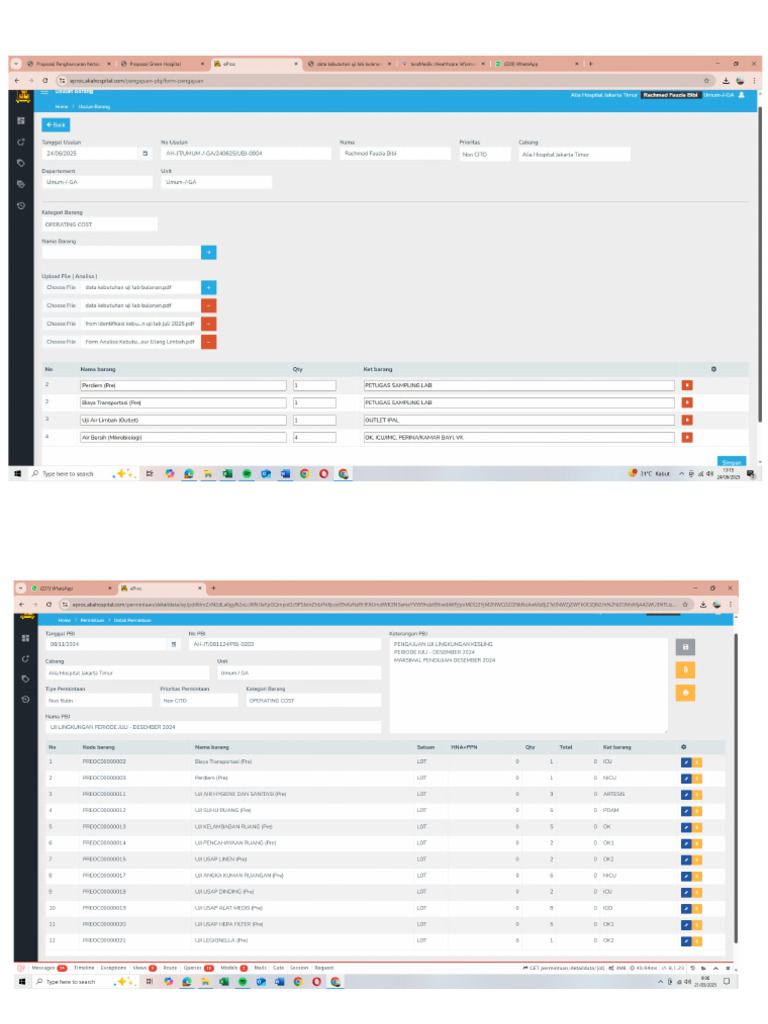768x1024 pixels.
Task: Click the Nama PBI field 'UJI LINGKUNGAN PERIODE JULI'
Action: point(213,727)
